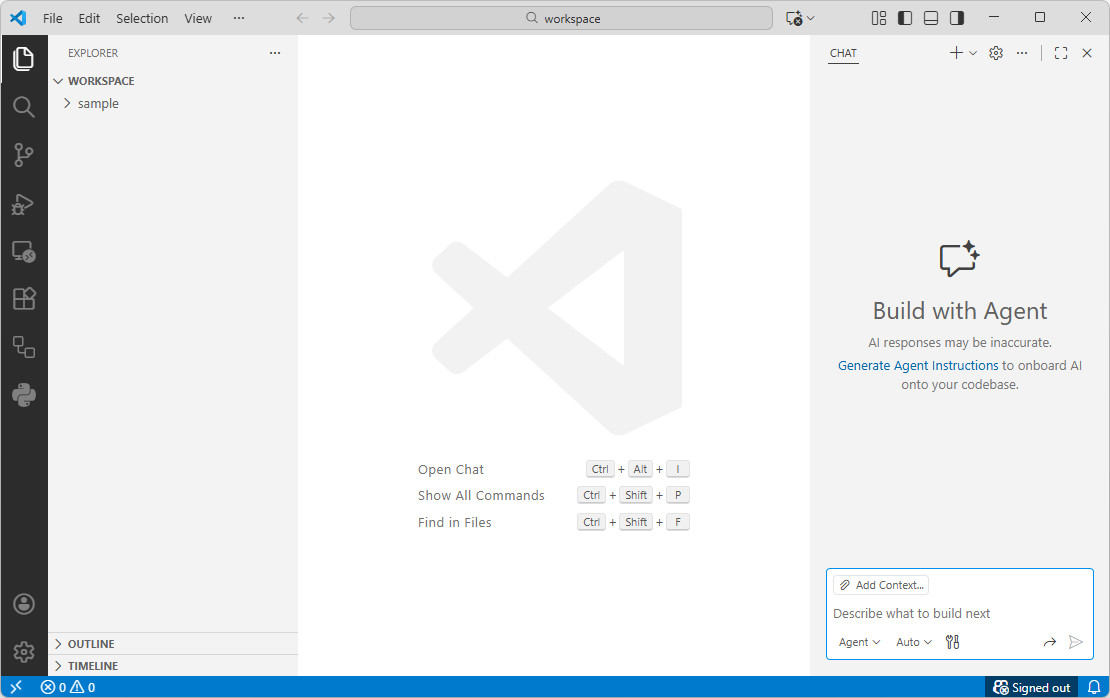Viewport: 1110px width, 698px height.
Task: Open the overflow menu after View
Action: (239, 18)
